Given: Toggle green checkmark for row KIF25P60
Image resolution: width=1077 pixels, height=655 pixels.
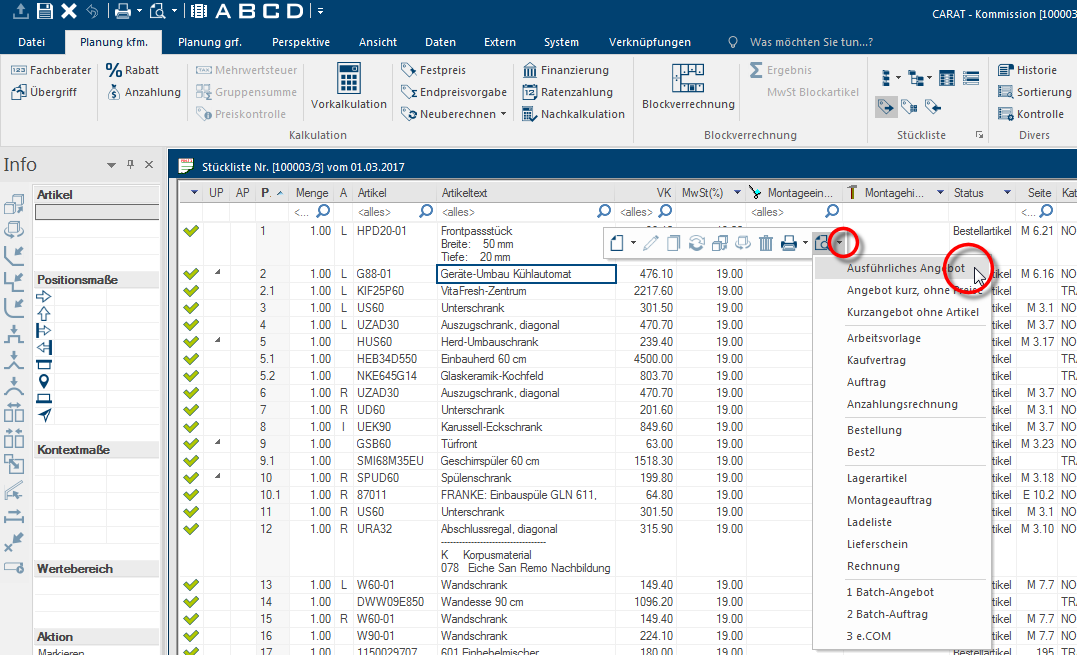Looking at the screenshot, I should click(192, 291).
